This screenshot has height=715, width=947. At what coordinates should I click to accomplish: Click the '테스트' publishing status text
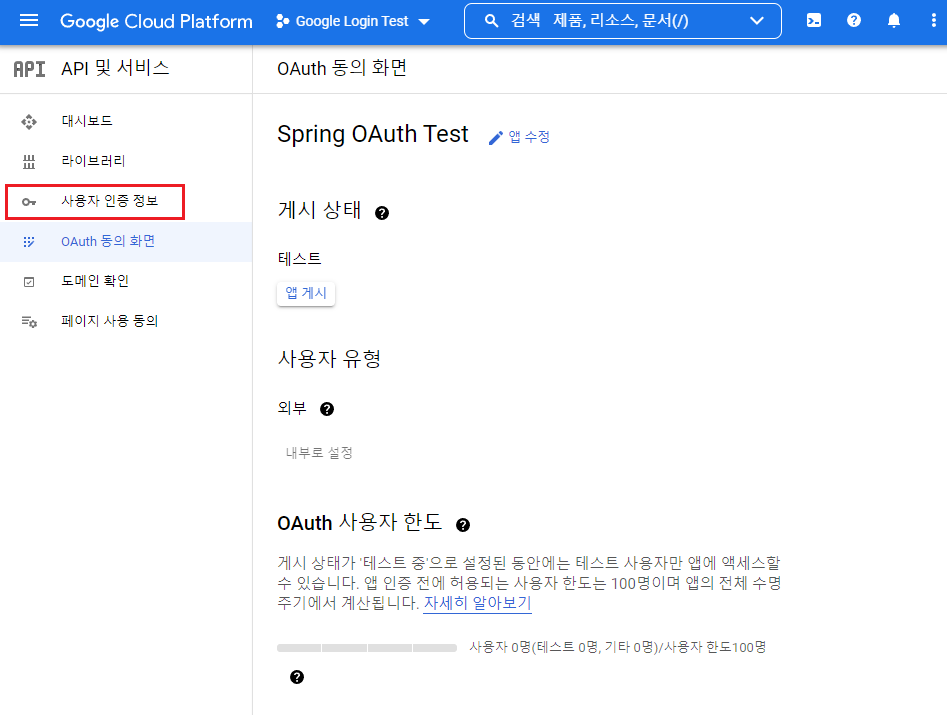tap(300, 259)
